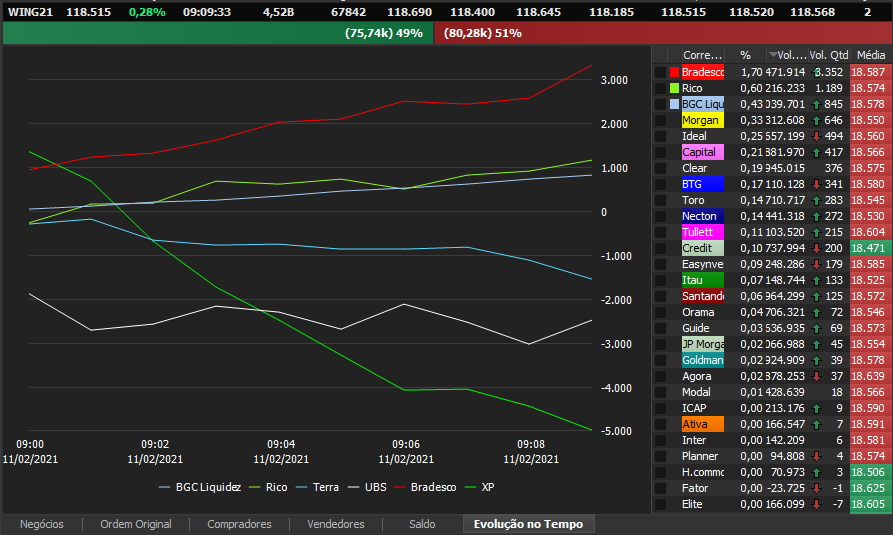Sort by the Corretora column header
893x535 pixels.
(x=702, y=55)
